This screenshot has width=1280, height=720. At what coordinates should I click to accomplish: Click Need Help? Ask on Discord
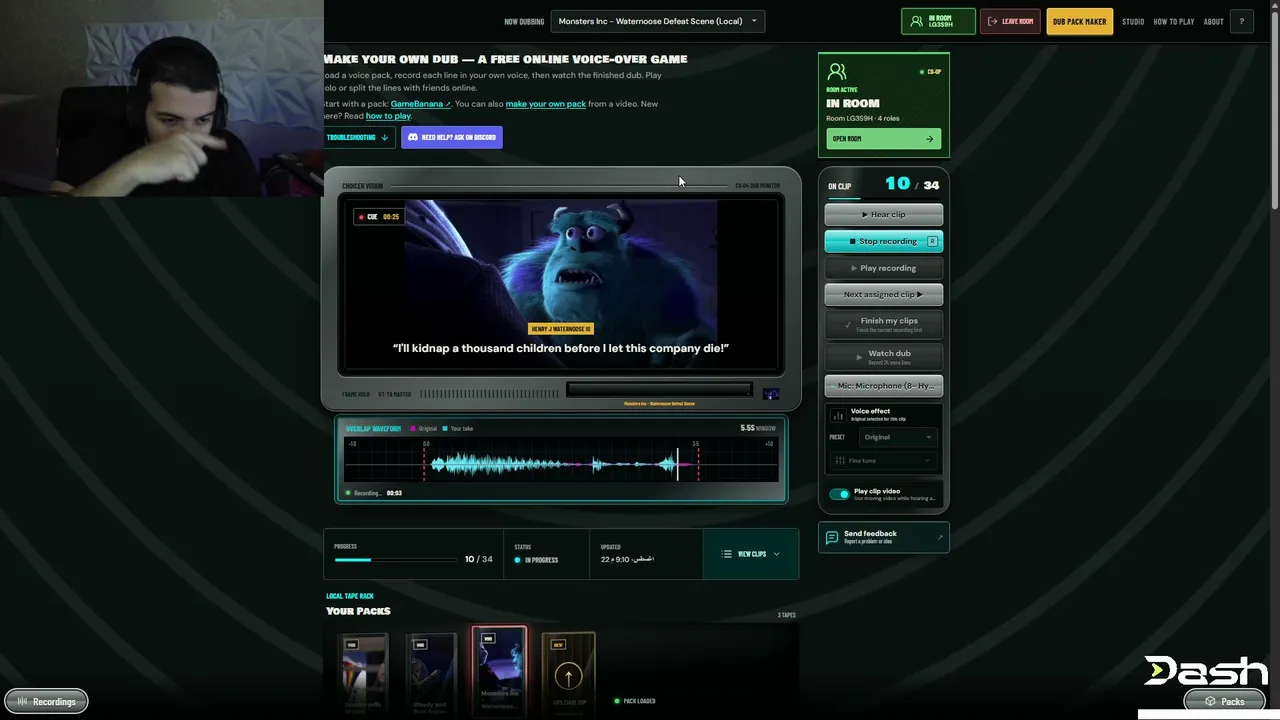click(452, 137)
